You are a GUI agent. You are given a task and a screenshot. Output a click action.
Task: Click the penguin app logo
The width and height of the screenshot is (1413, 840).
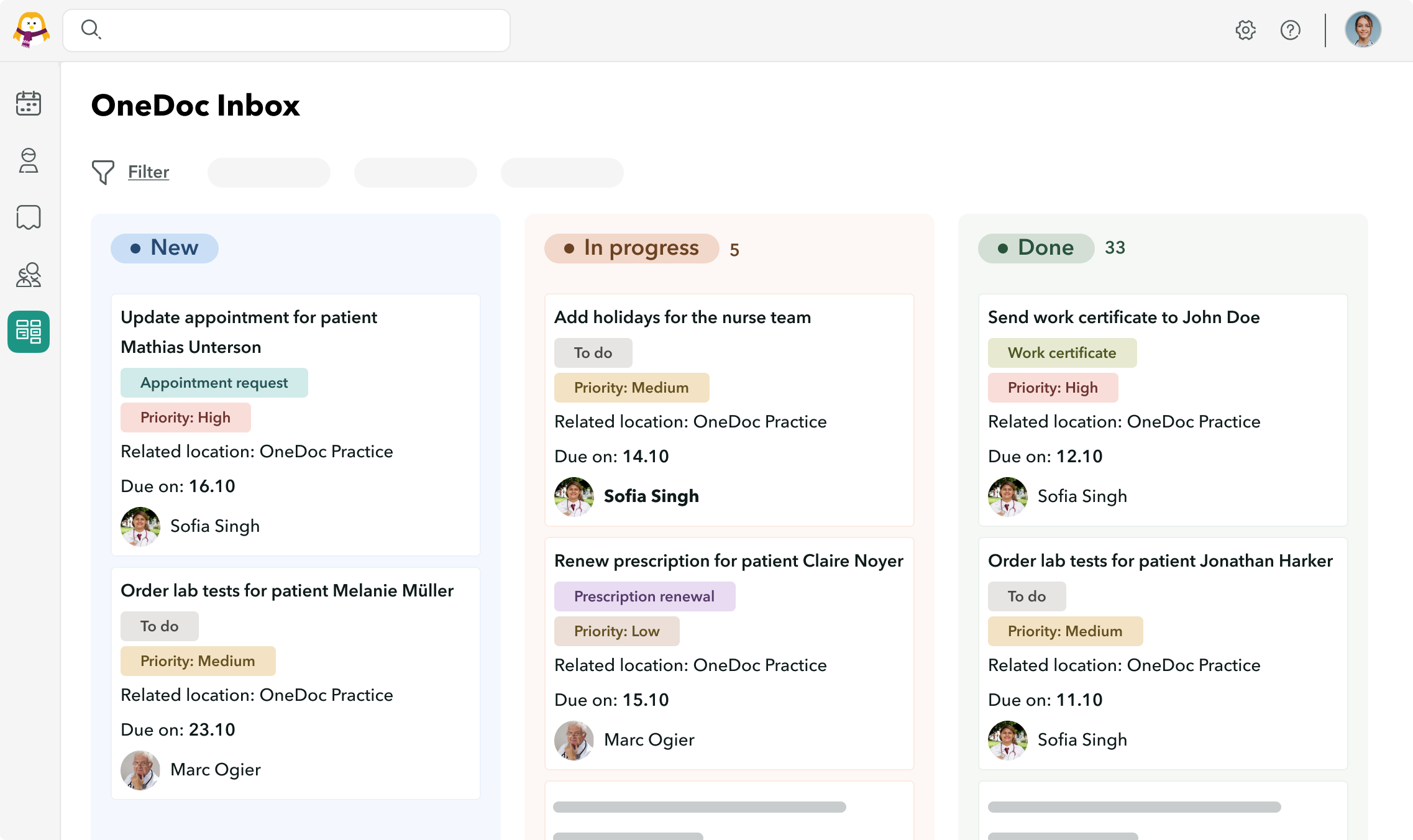[30, 29]
